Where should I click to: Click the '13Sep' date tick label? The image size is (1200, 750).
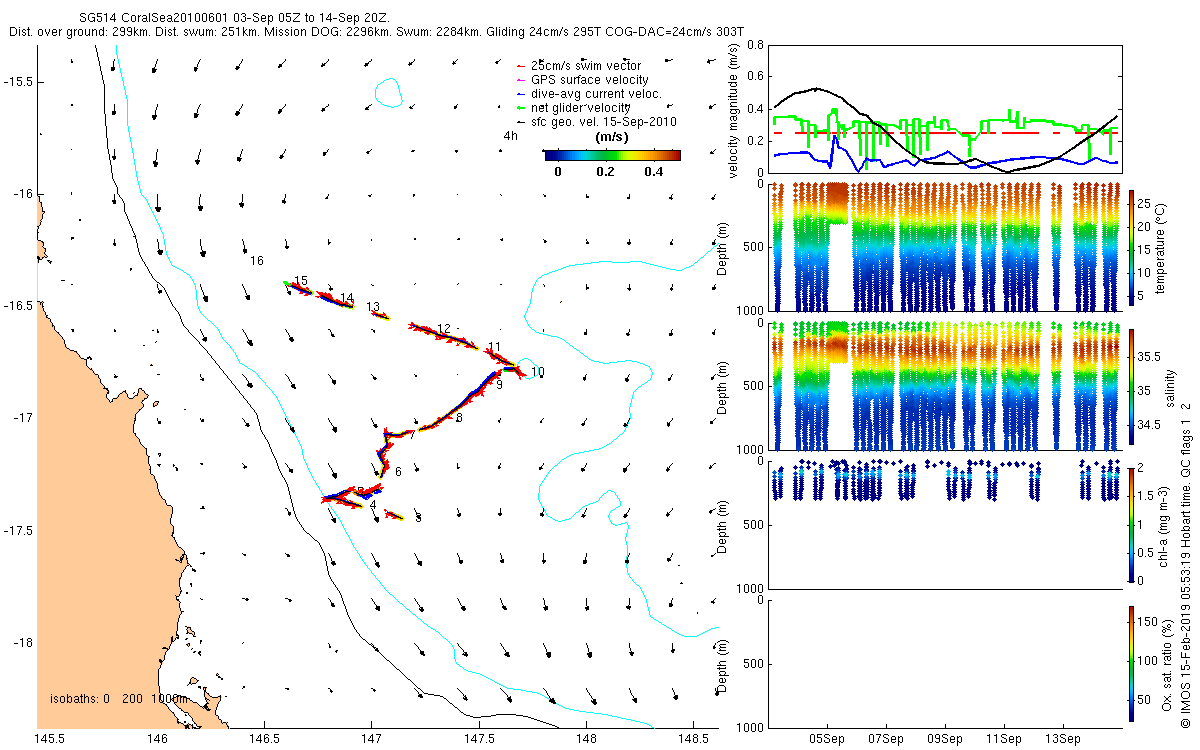(x=1062, y=739)
